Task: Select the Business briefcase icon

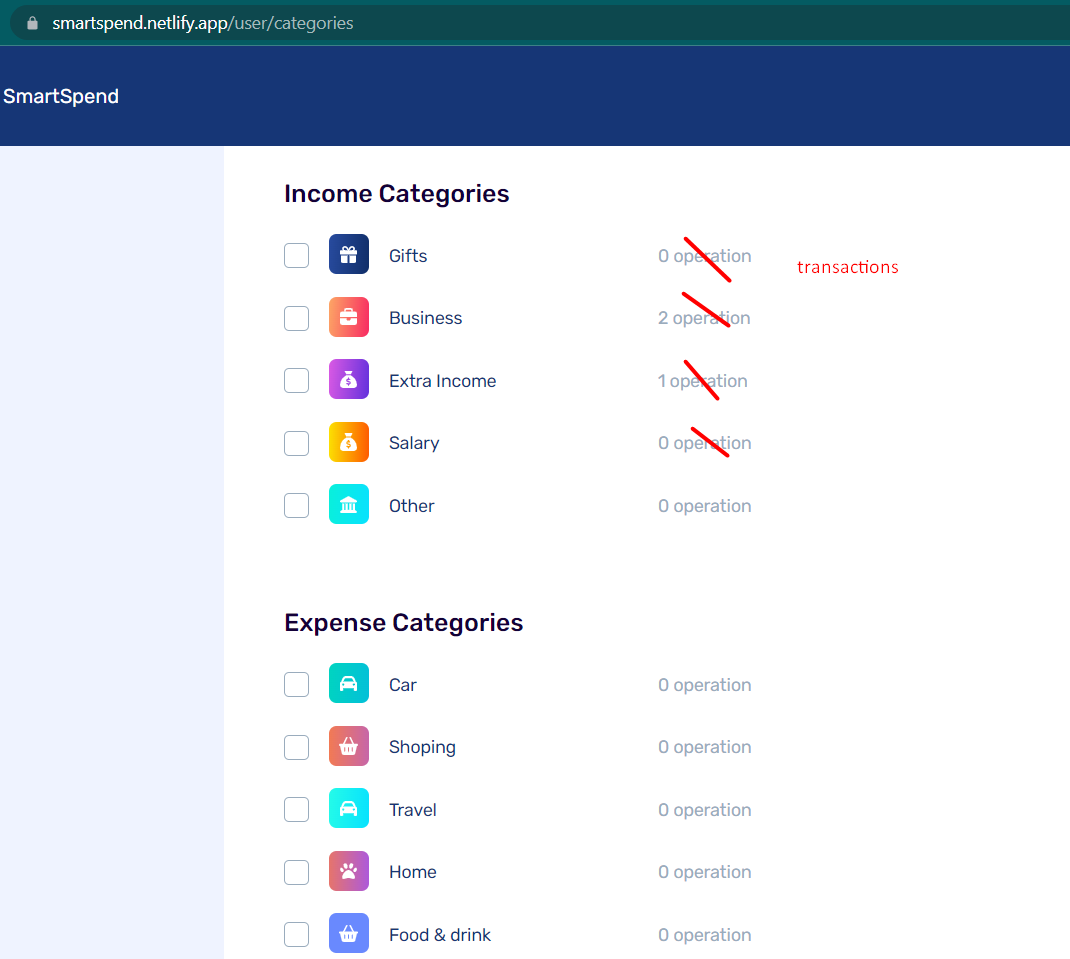Action: click(348, 317)
